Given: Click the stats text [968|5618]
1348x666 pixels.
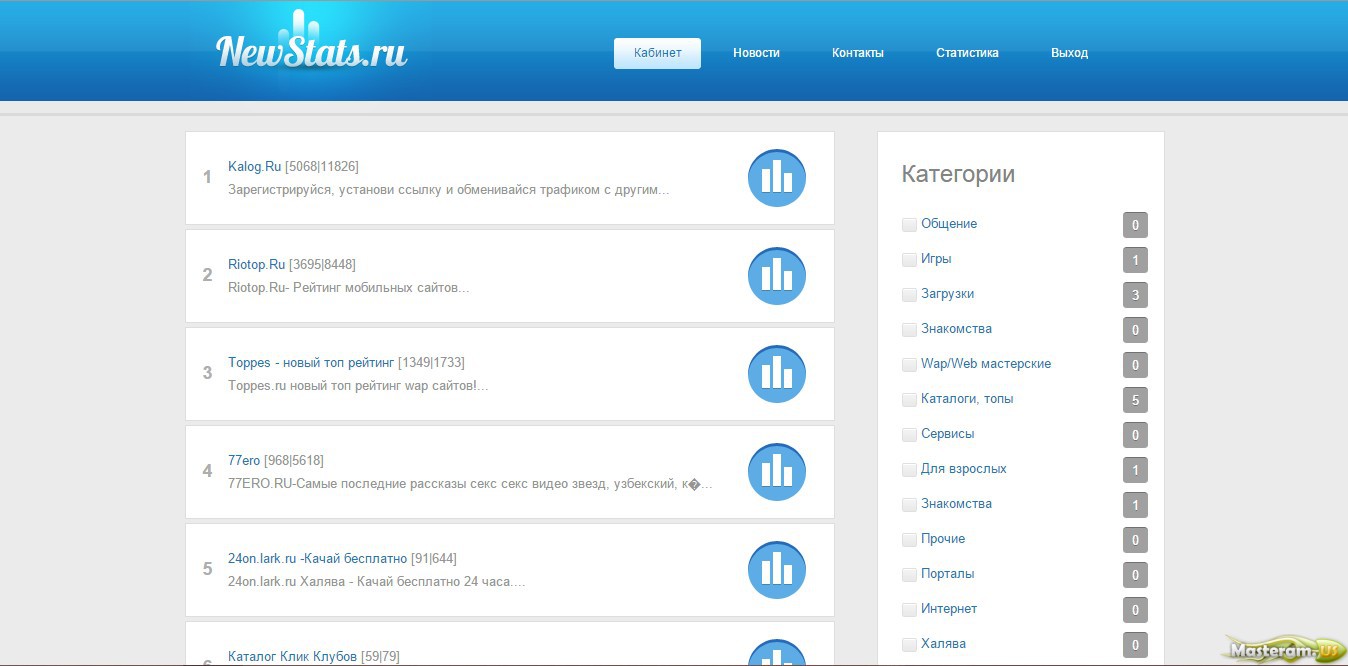Looking at the screenshot, I should click(294, 461).
